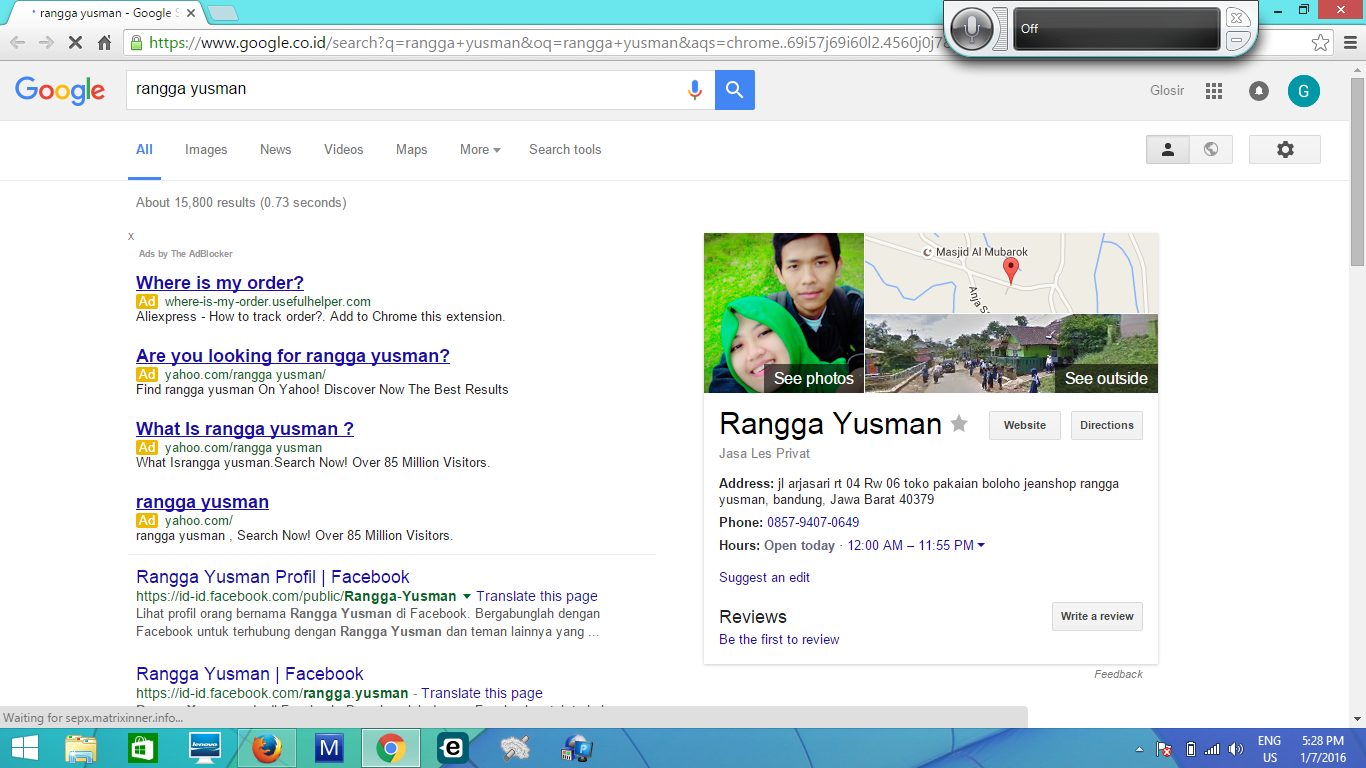Send Feedback on the knowledge panel
This screenshot has width=1366, height=768.
pyautogui.click(x=1118, y=674)
